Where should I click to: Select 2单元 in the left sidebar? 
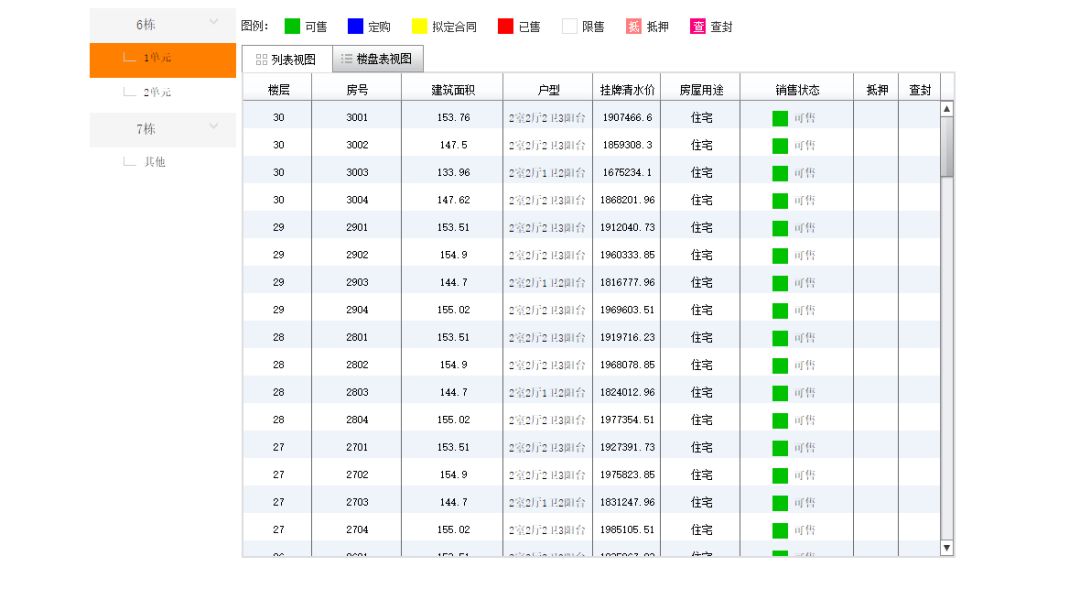[x=160, y=93]
